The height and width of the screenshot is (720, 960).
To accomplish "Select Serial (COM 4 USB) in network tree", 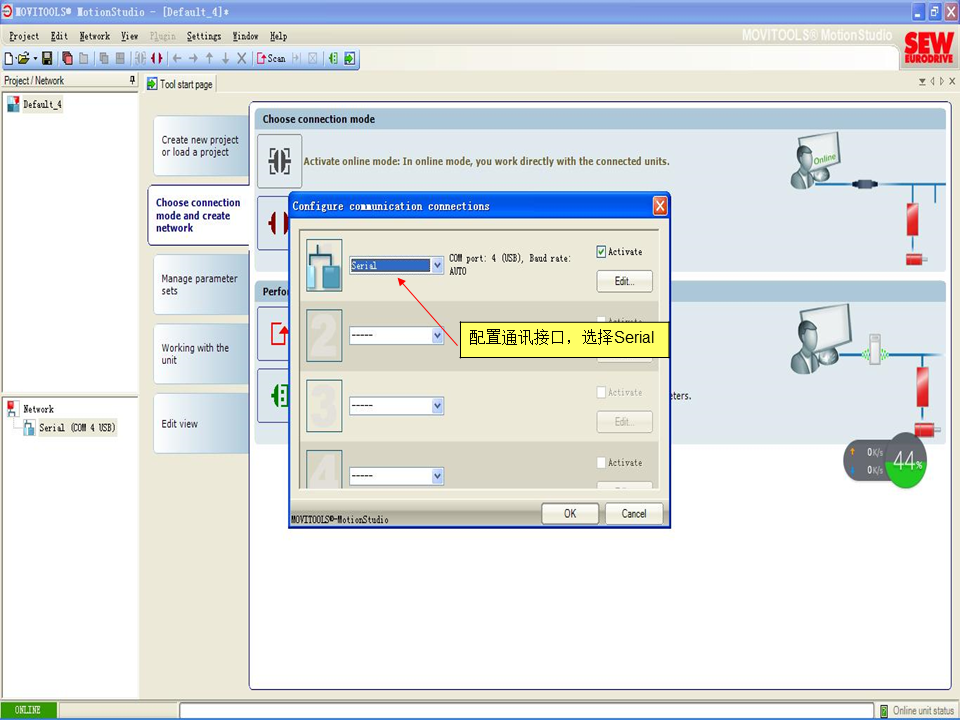I will (77, 428).
